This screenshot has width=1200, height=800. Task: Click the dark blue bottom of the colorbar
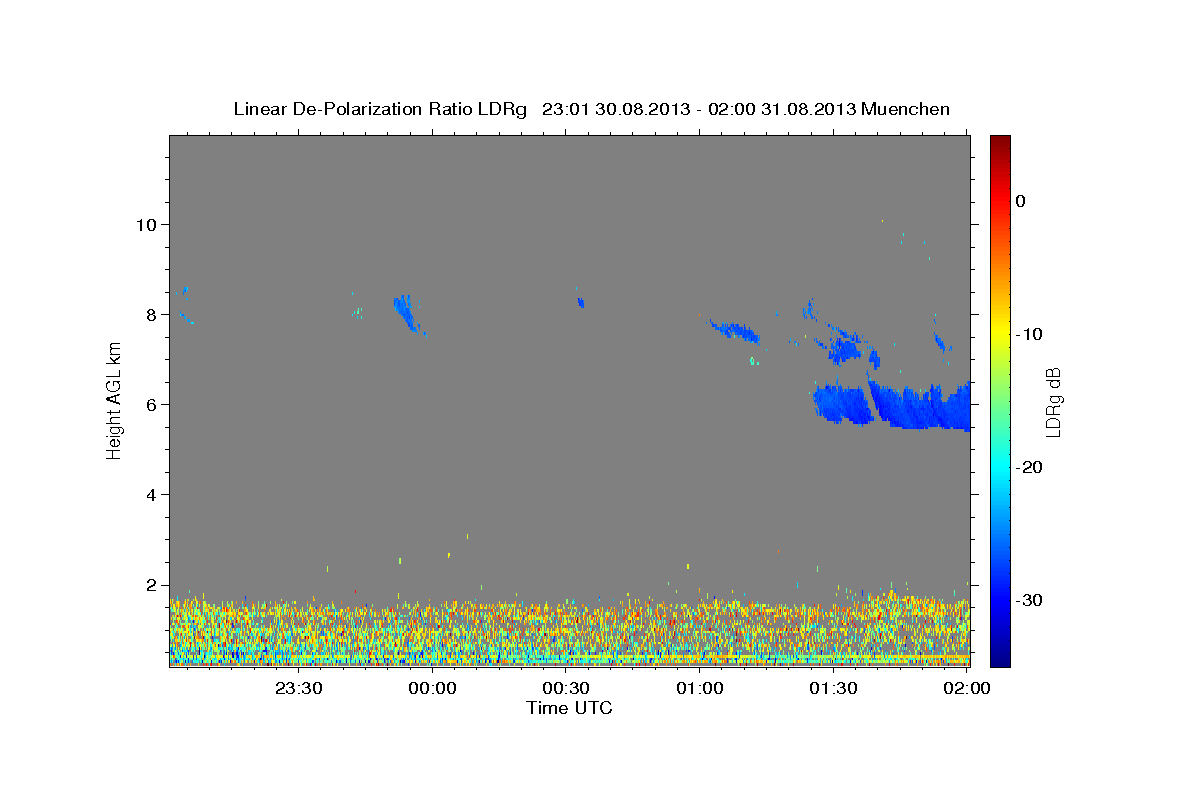pyautogui.click(x=1000, y=658)
